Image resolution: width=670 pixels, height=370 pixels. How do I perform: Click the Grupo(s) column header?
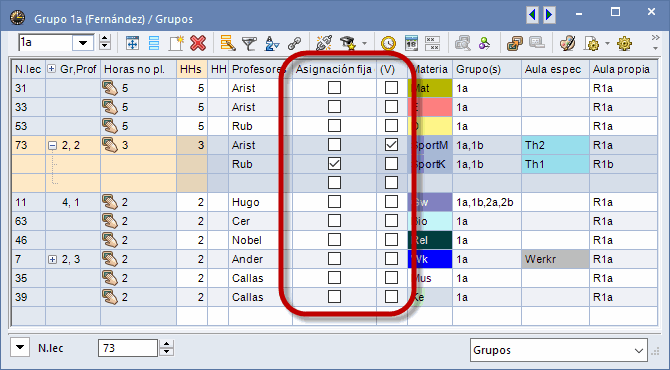pos(487,69)
